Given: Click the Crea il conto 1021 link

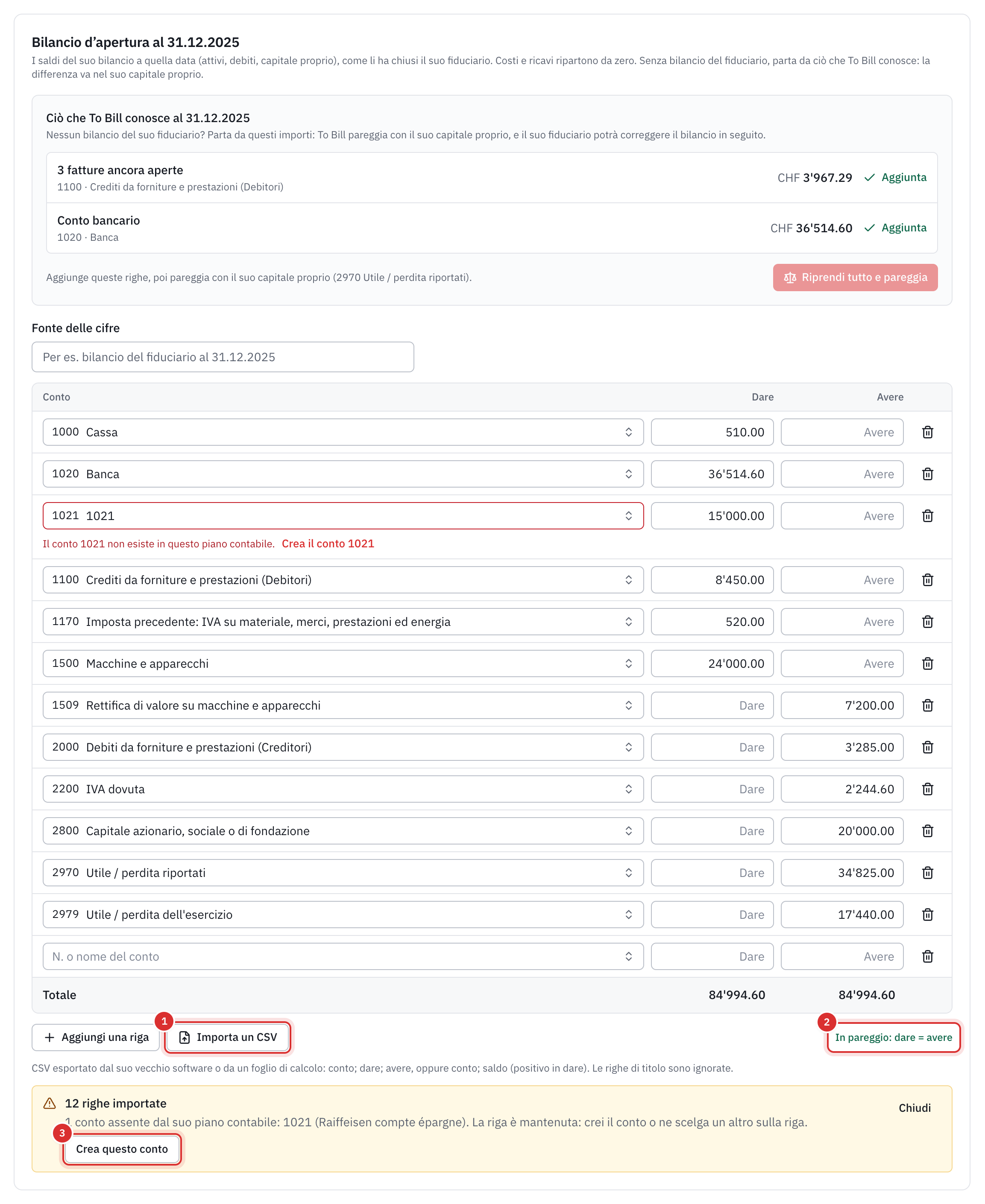Looking at the screenshot, I should (328, 544).
